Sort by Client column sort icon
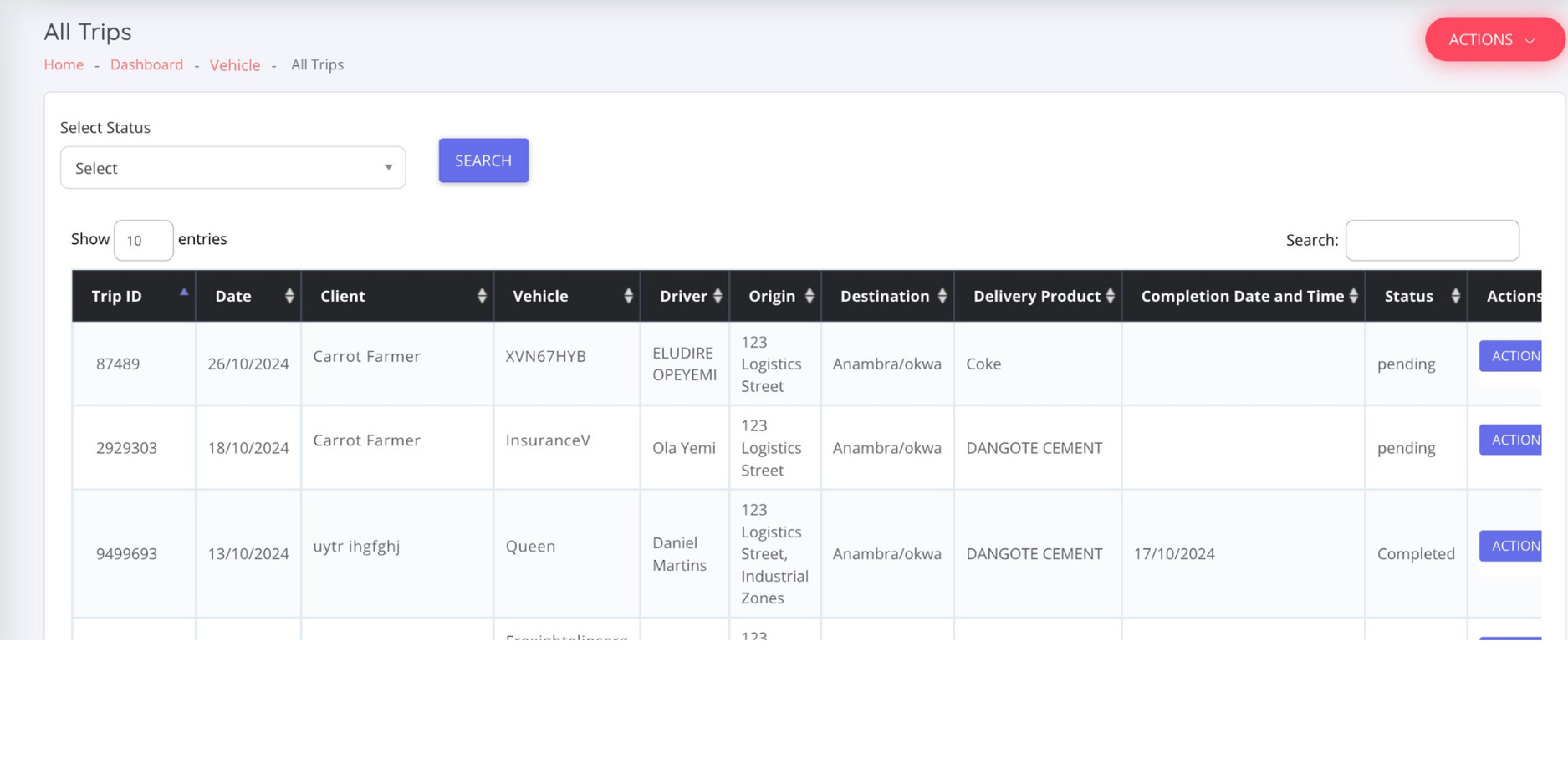The width and height of the screenshot is (1568, 784). (482, 296)
